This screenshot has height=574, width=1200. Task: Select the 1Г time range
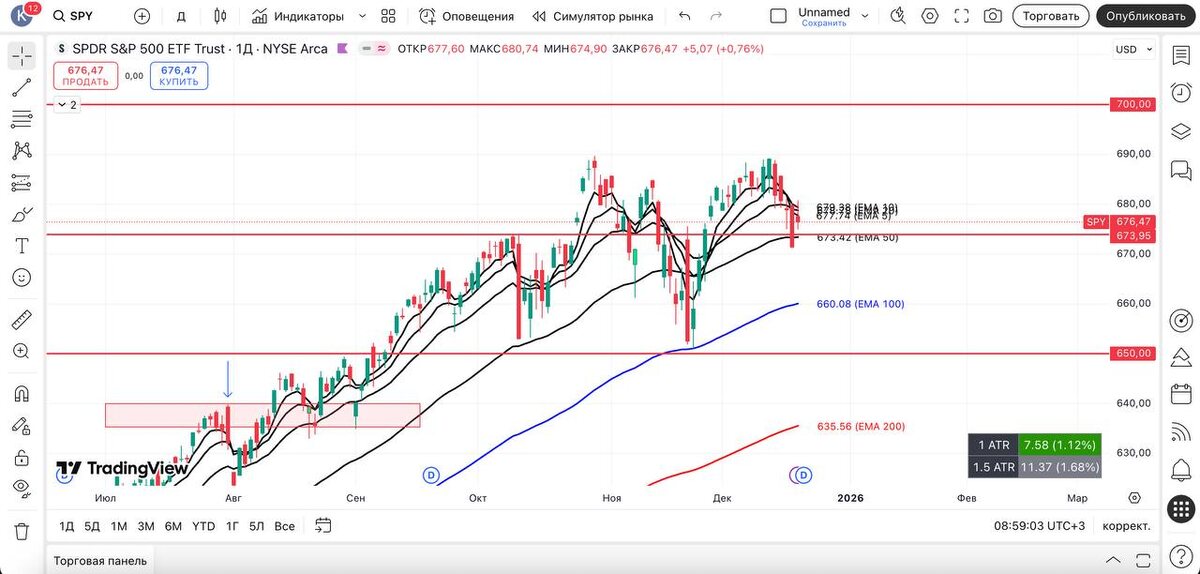pos(232,526)
